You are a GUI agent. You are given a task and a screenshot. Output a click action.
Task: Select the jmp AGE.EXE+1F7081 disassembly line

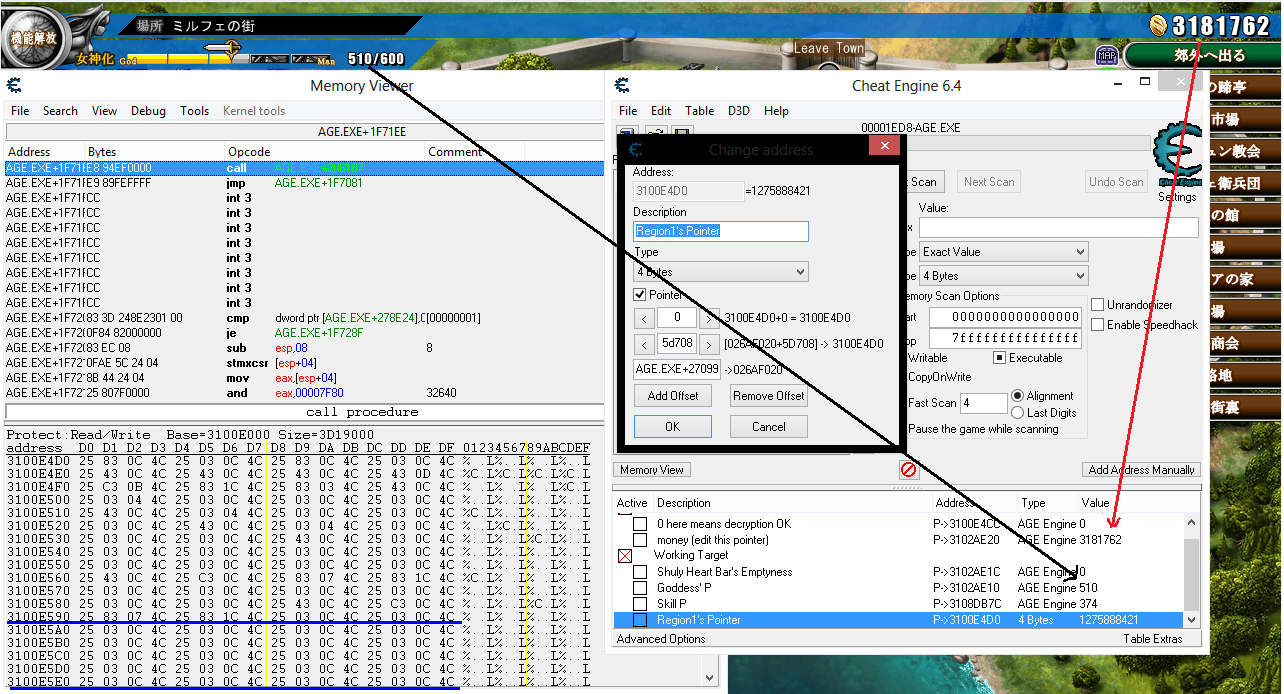(x=304, y=183)
